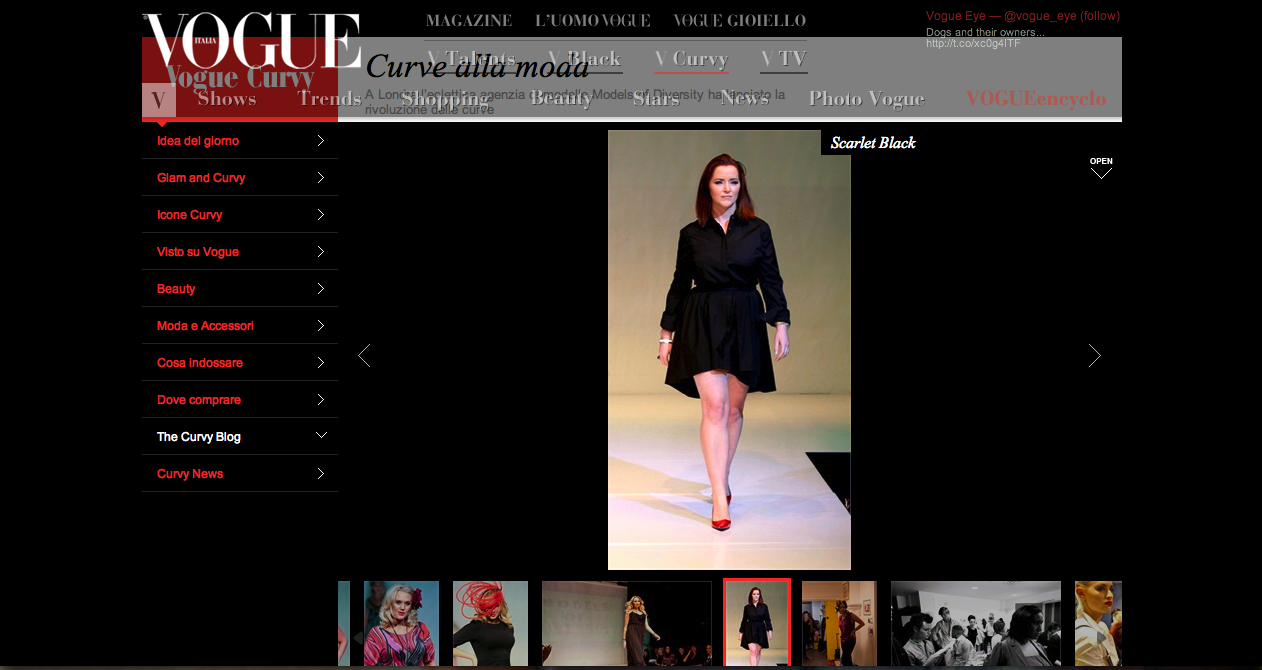1262x670 pixels.
Task: Show the previous photo with left arrow
Action: coord(364,355)
